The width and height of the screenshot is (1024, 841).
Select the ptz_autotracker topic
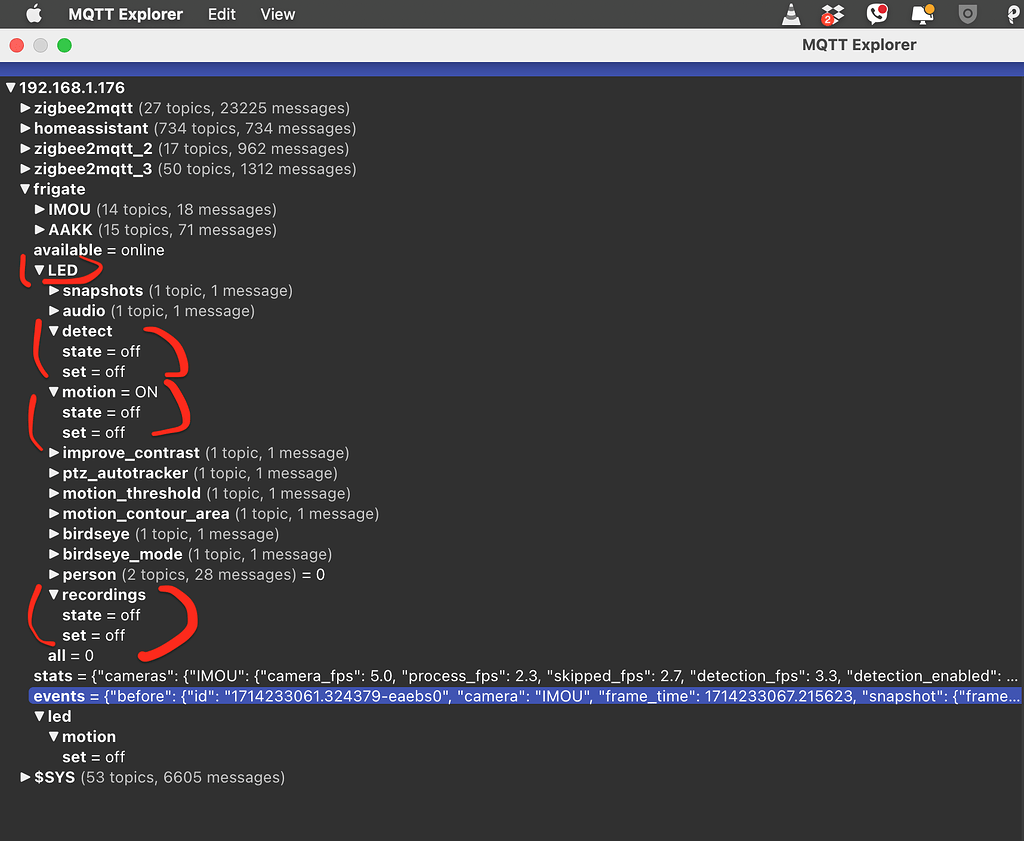125,473
